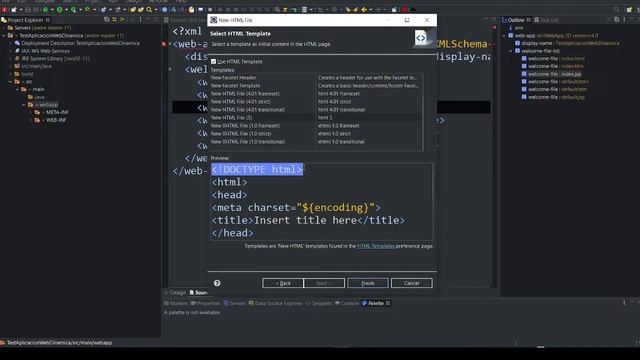Click the green Debug bug toolbar icon
The image size is (640, 360).
click(45, 9)
